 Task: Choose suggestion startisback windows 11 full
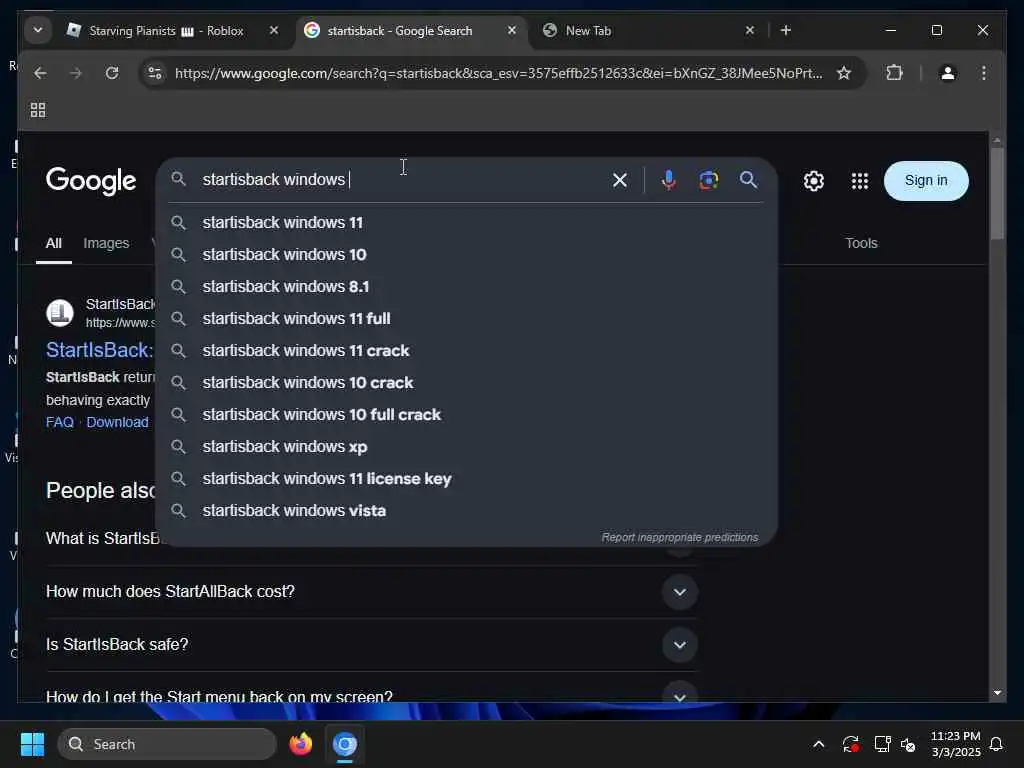466,318
